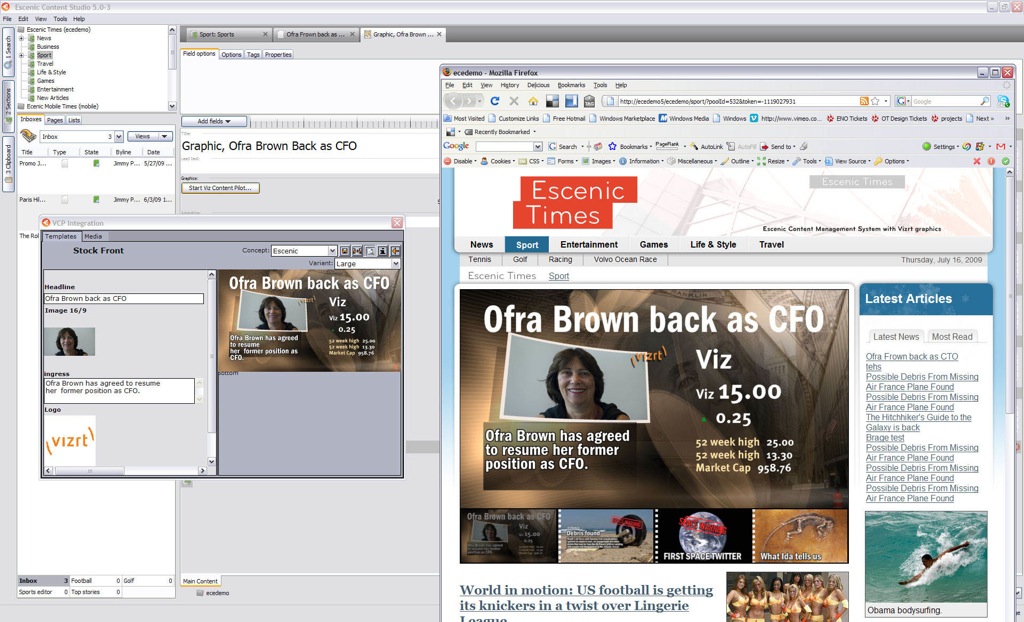Click the FIRST SPACE TWITTER thumbnail

(703, 536)
